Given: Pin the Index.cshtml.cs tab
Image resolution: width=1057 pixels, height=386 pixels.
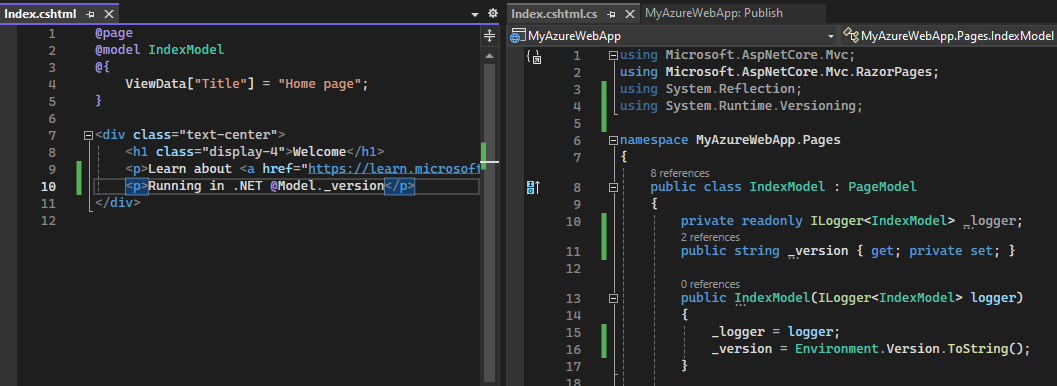Looking at the screenshot, I should 611,13.
